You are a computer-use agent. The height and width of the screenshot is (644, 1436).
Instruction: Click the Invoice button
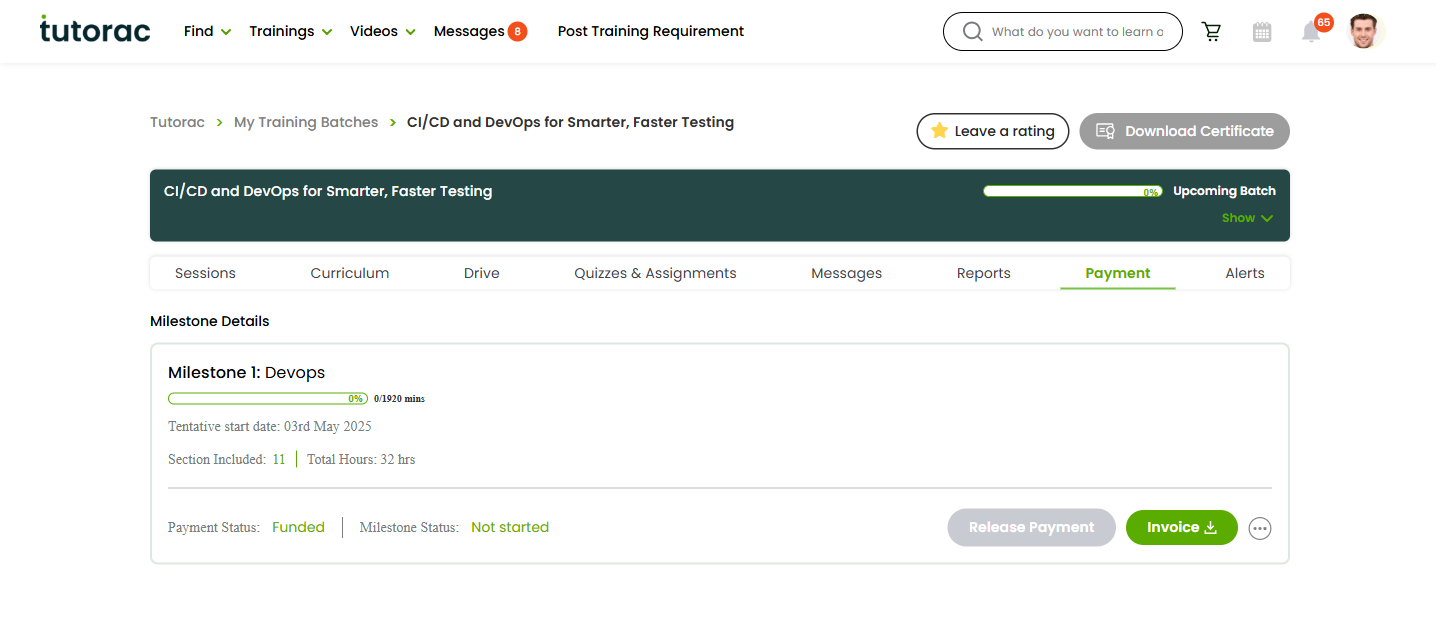point(1182,528)
